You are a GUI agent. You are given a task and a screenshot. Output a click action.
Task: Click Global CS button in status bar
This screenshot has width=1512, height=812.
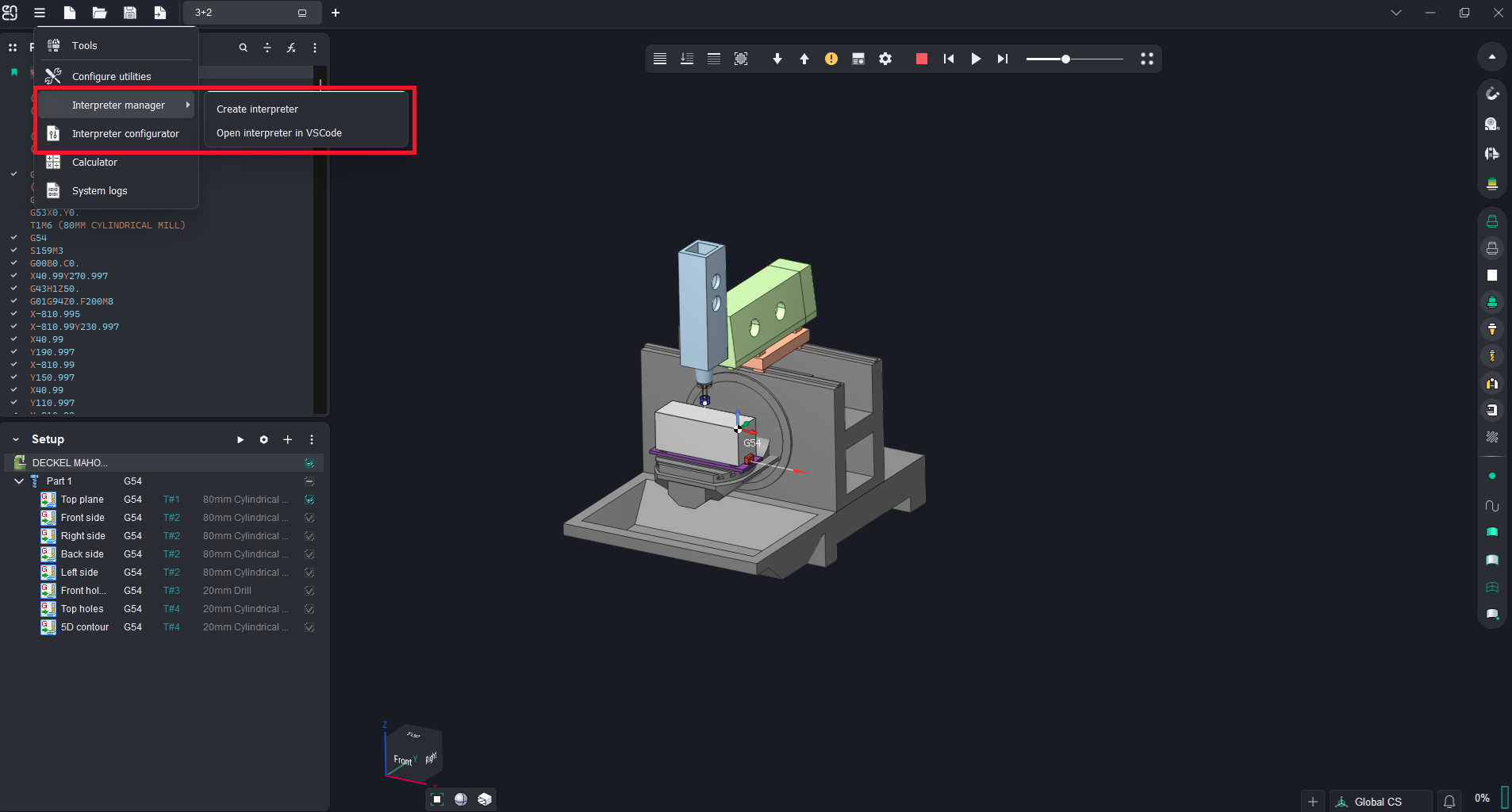pos(1377,802)
